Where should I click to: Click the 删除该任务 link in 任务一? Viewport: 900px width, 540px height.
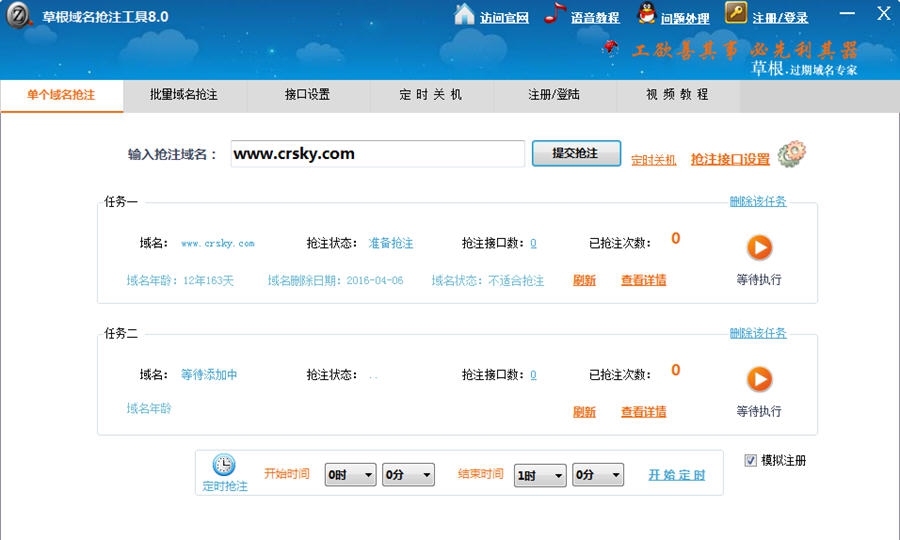(x=757, y=201)
